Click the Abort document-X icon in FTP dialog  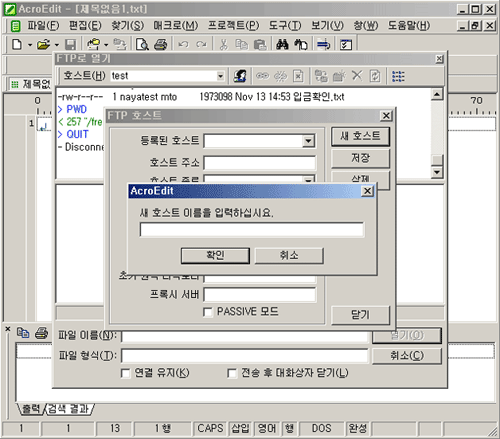pyautogui.click(x=298, y=76)
